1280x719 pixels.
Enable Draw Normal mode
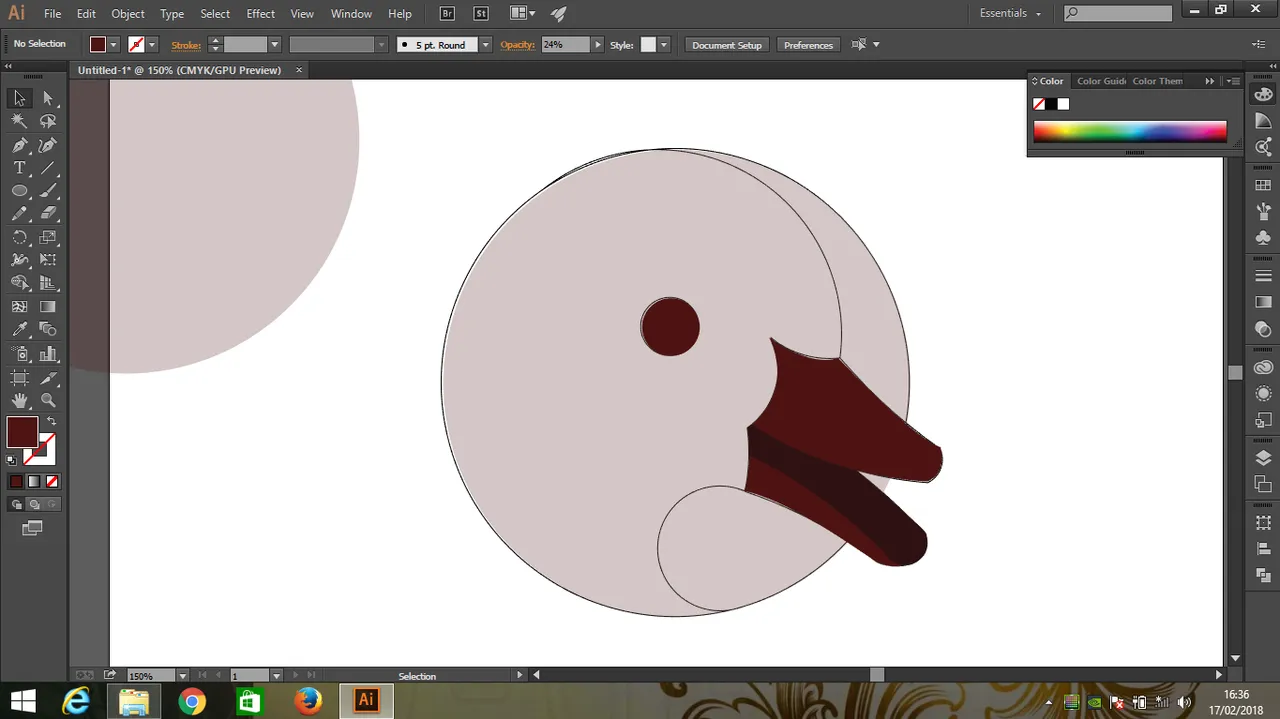point(17,505)
